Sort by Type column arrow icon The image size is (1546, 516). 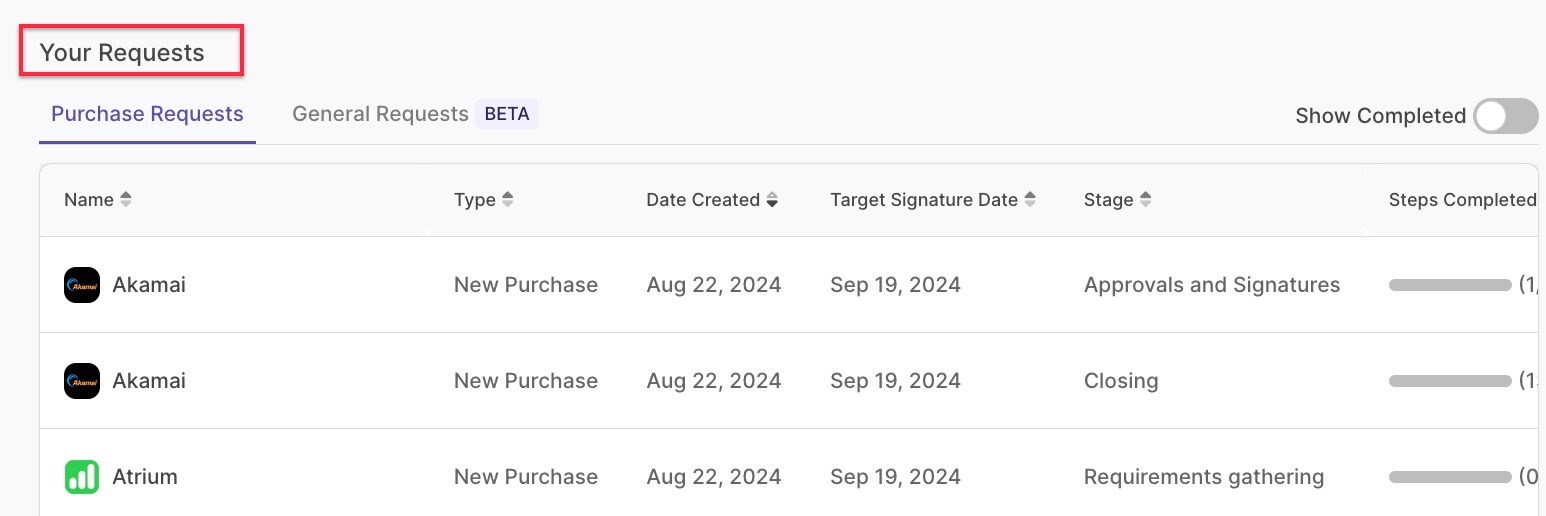(508, 200)
